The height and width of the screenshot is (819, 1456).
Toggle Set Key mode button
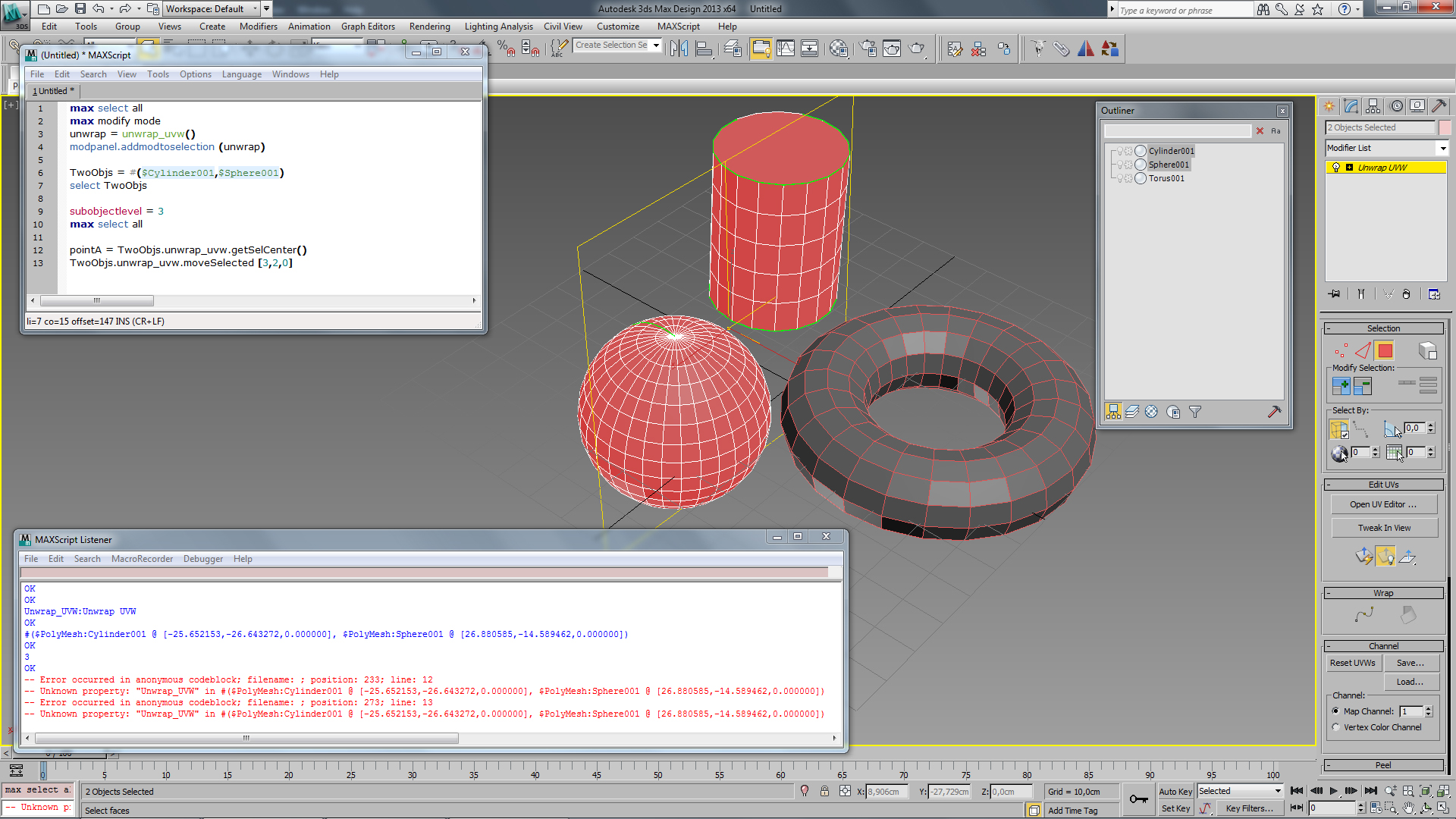click(x=1175, y=808)
